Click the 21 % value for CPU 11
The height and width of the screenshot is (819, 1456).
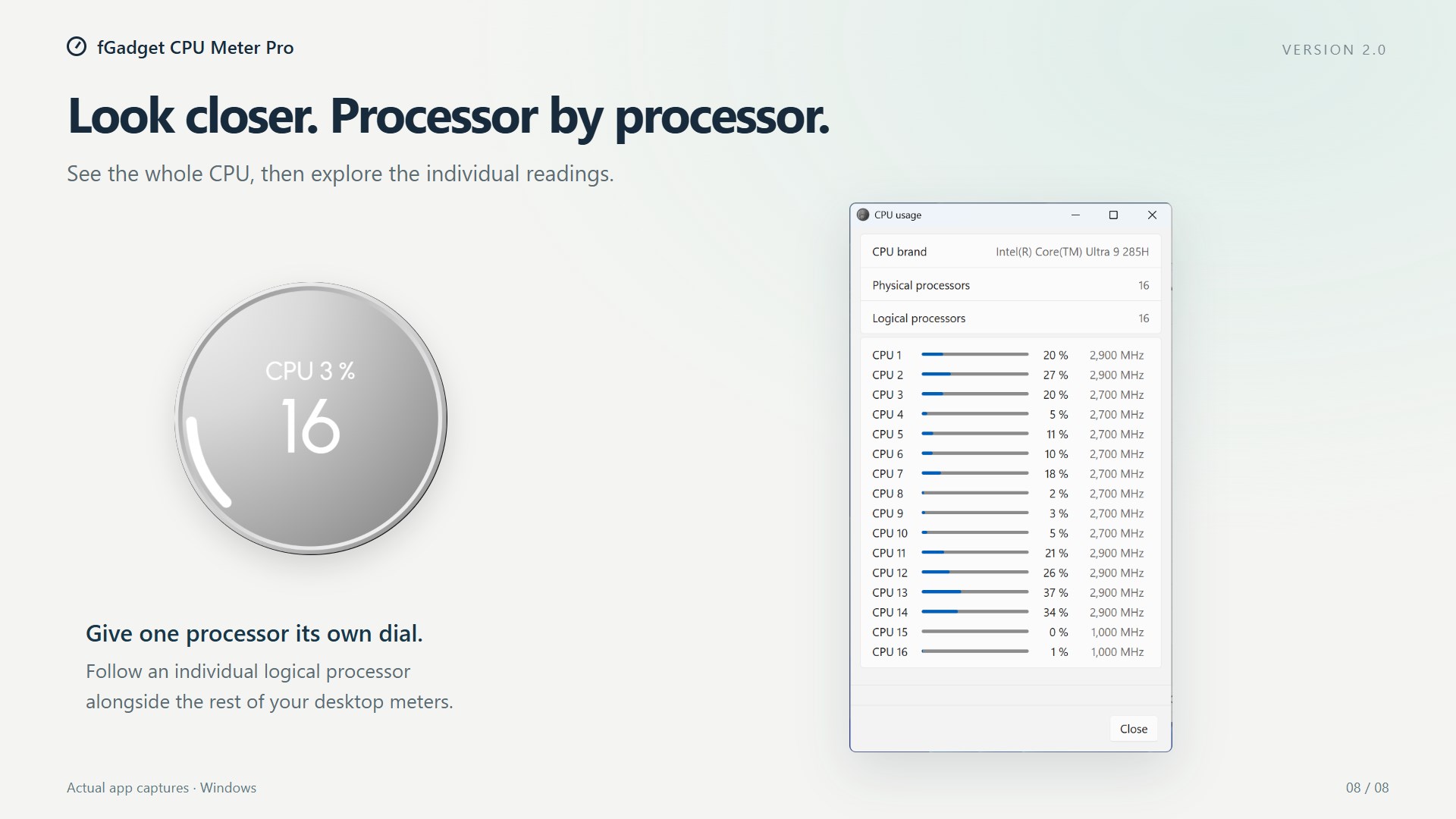click(1056, 554)
